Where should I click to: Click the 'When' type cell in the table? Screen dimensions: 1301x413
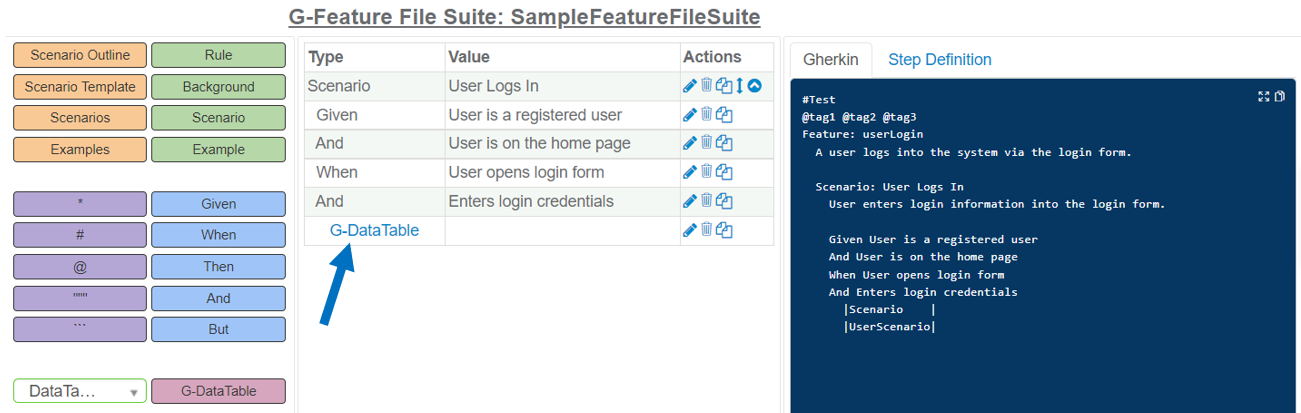374,172
